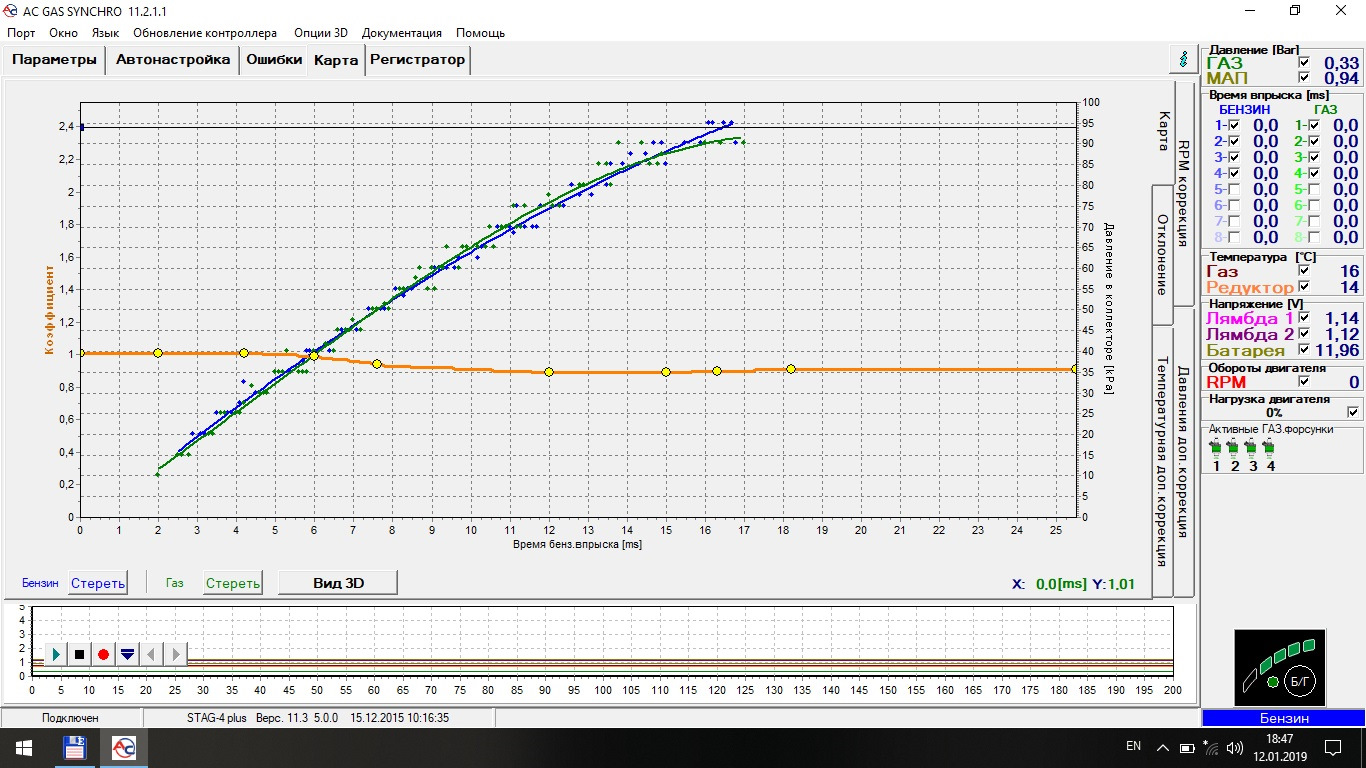Select the yellow map point at 2 ms

[158, 353]
